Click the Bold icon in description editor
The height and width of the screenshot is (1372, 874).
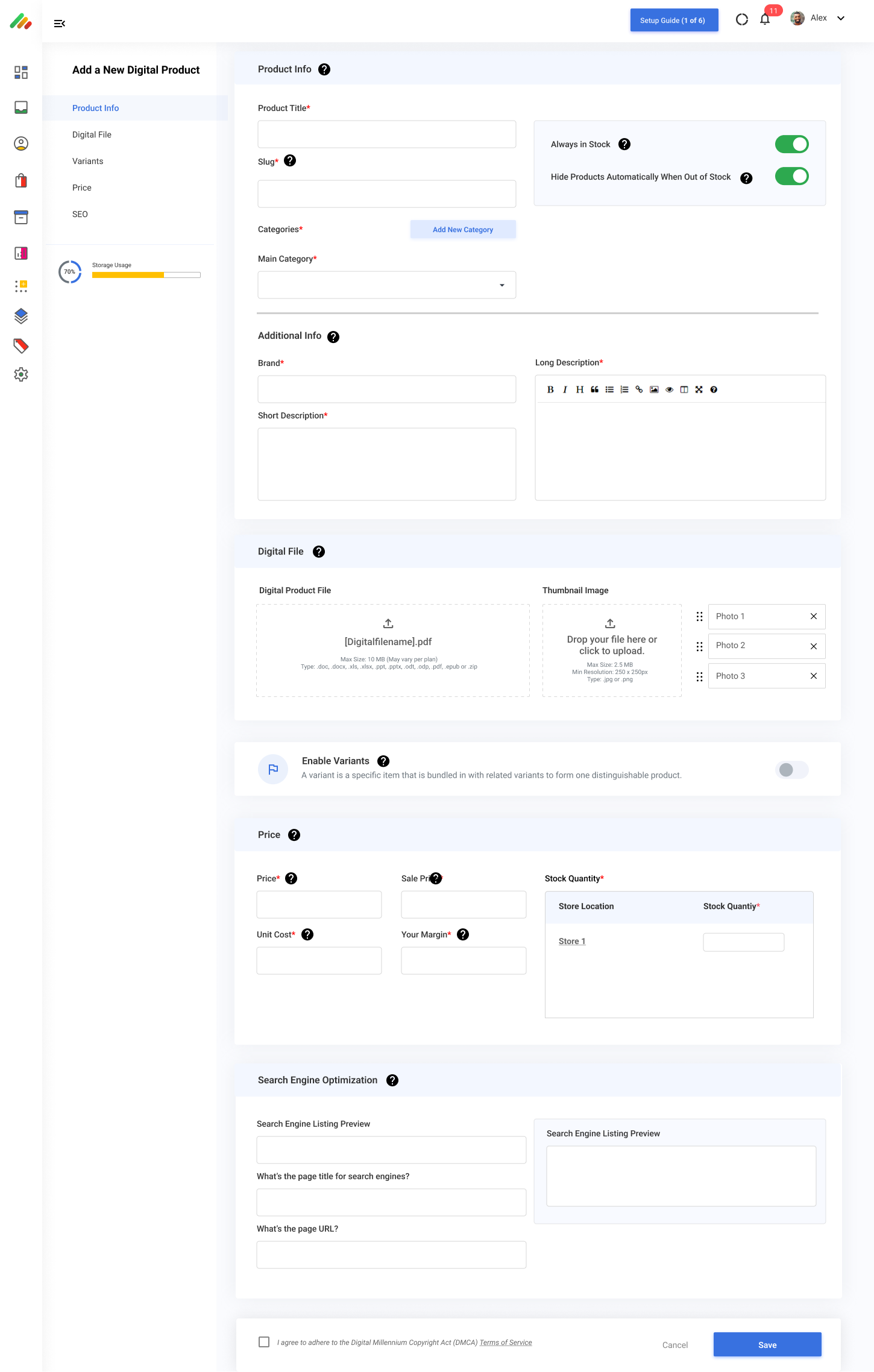550,389
